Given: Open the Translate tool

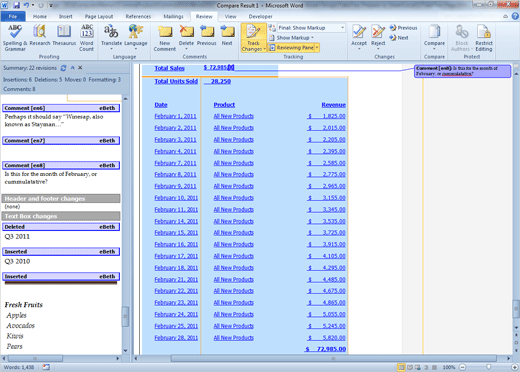Looking at the screenshot, I should (111, 37).
